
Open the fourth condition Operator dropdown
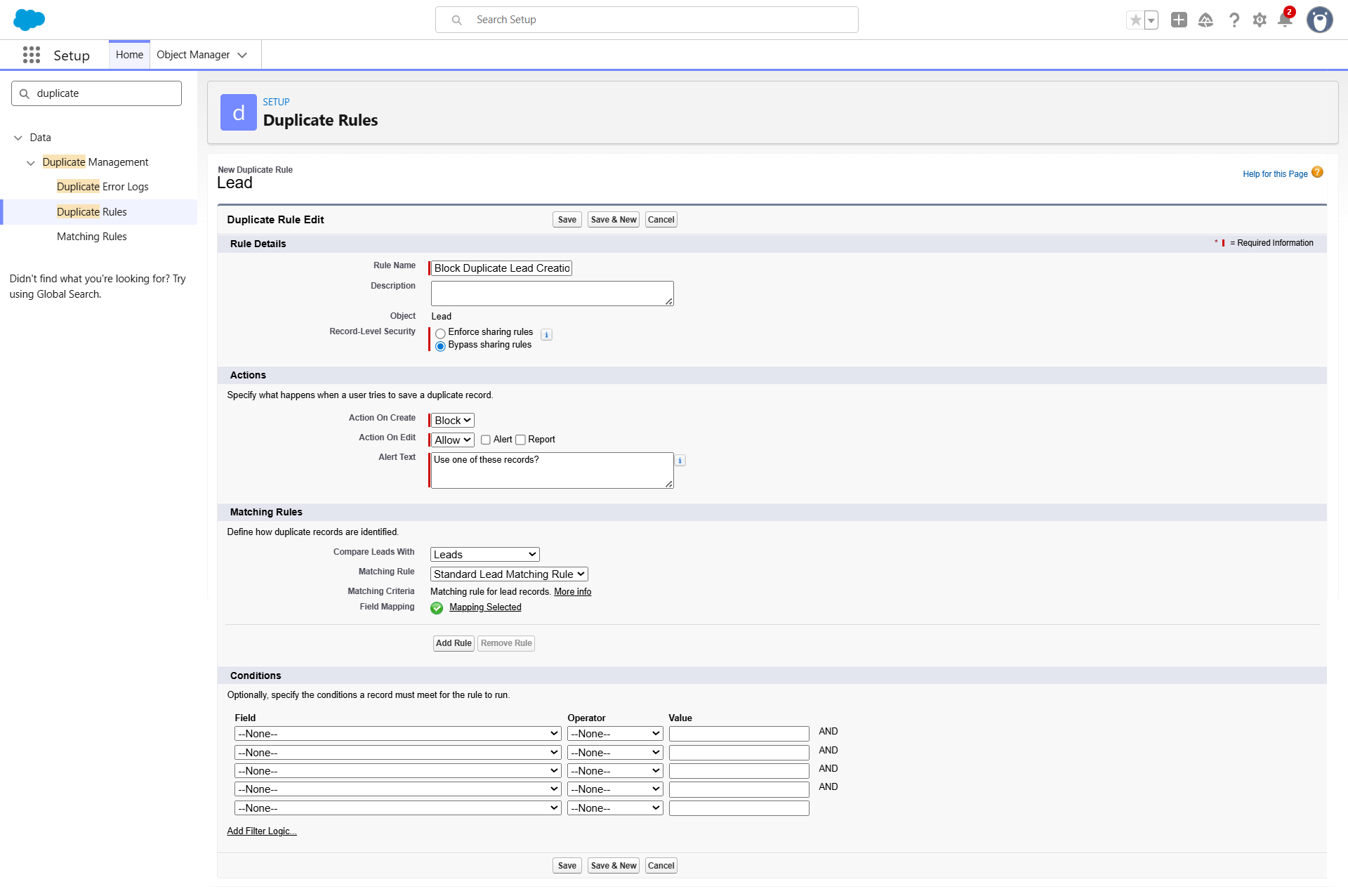(x=615, y=789)
